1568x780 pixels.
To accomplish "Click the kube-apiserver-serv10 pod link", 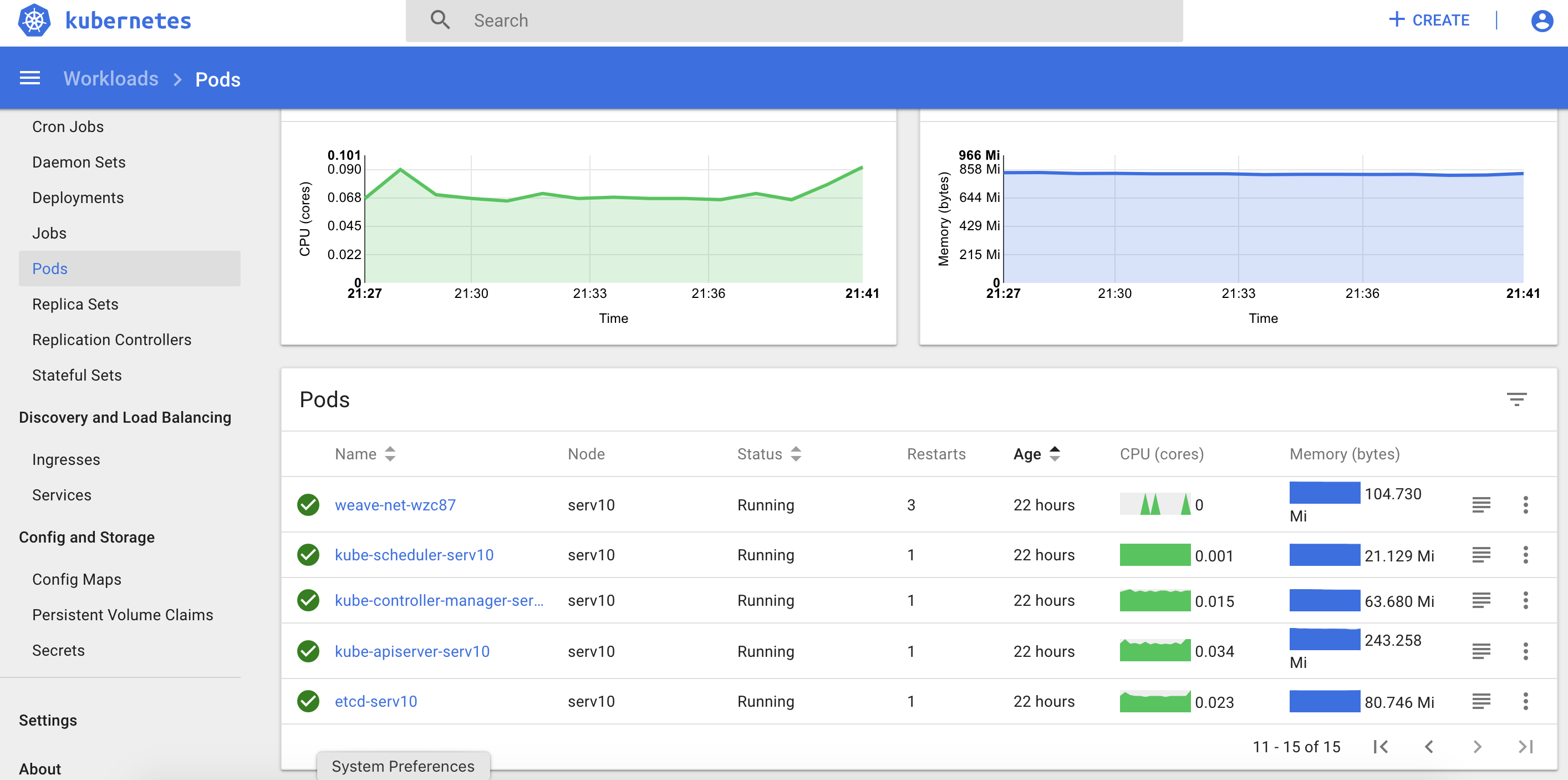I will 412,651.
